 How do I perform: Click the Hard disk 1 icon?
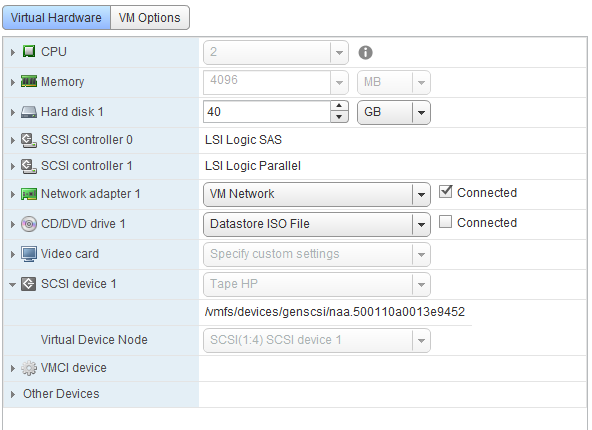point(29,112)
